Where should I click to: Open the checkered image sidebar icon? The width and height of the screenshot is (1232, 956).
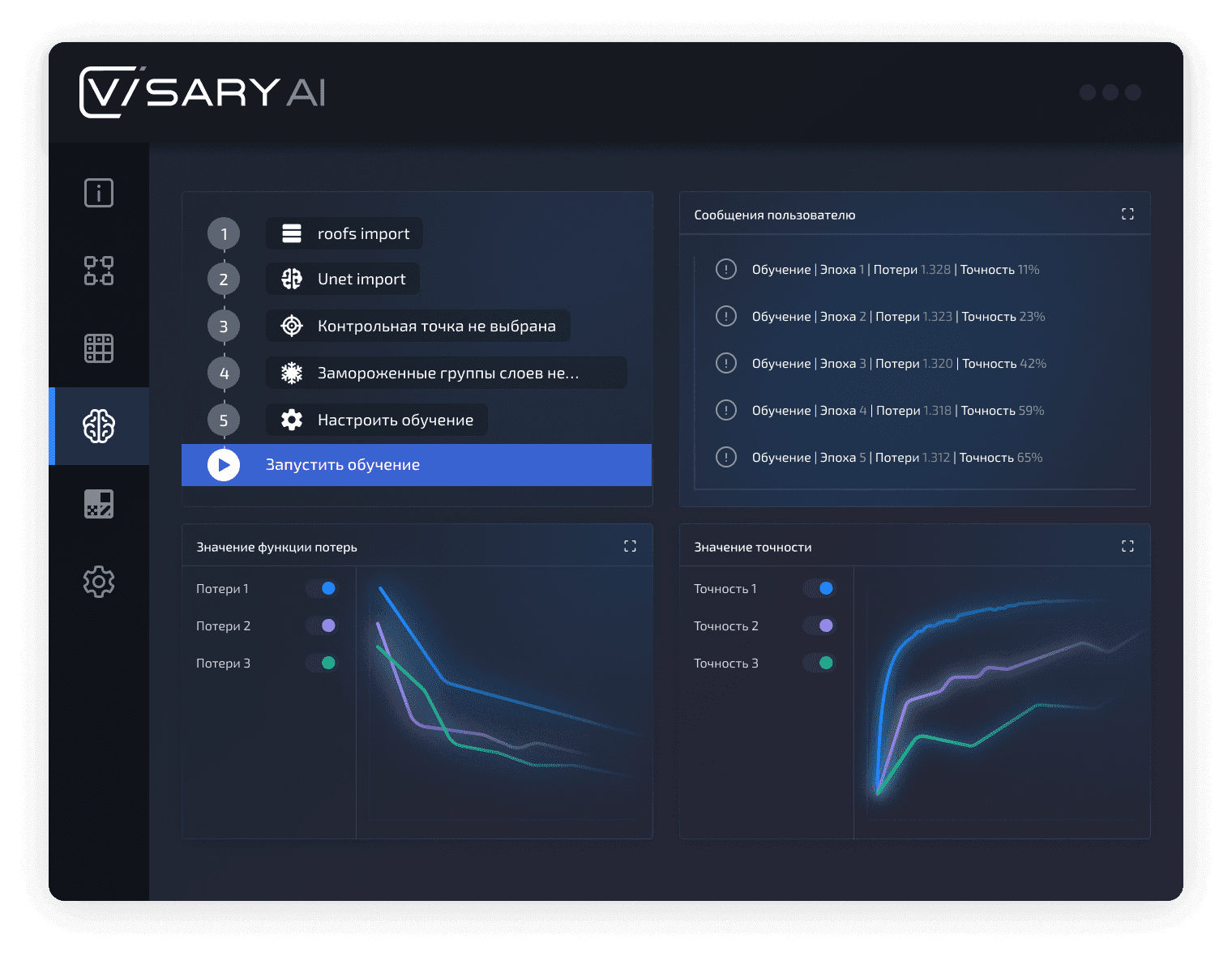(99, 504)
